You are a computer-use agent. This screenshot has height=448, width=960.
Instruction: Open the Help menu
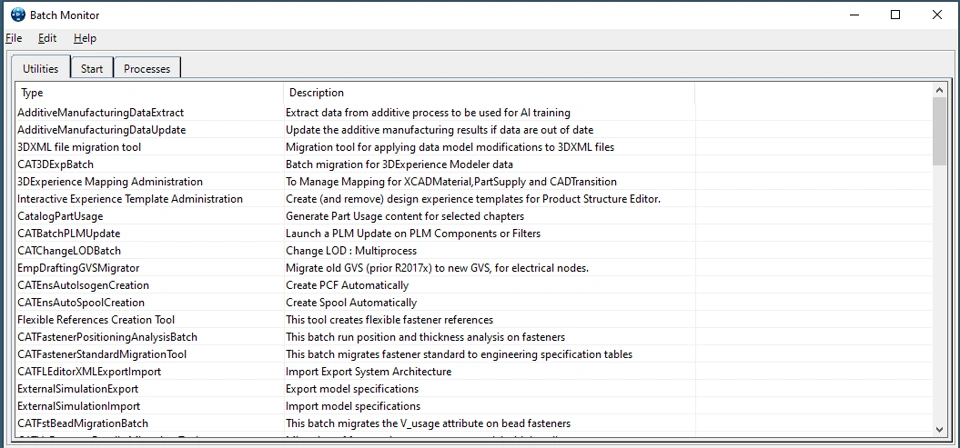point(85,38)
